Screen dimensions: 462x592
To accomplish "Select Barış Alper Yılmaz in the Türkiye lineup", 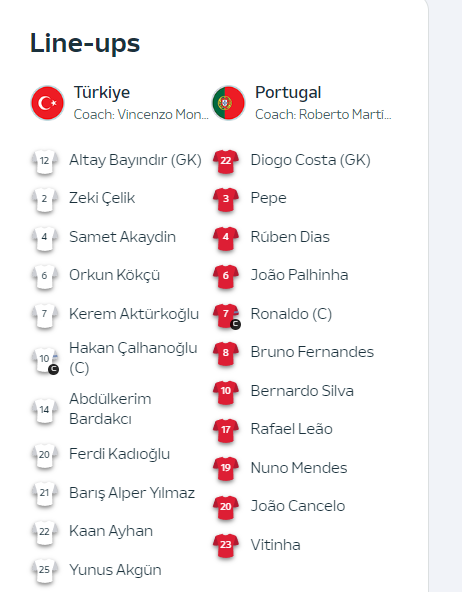I will [132, 493].
